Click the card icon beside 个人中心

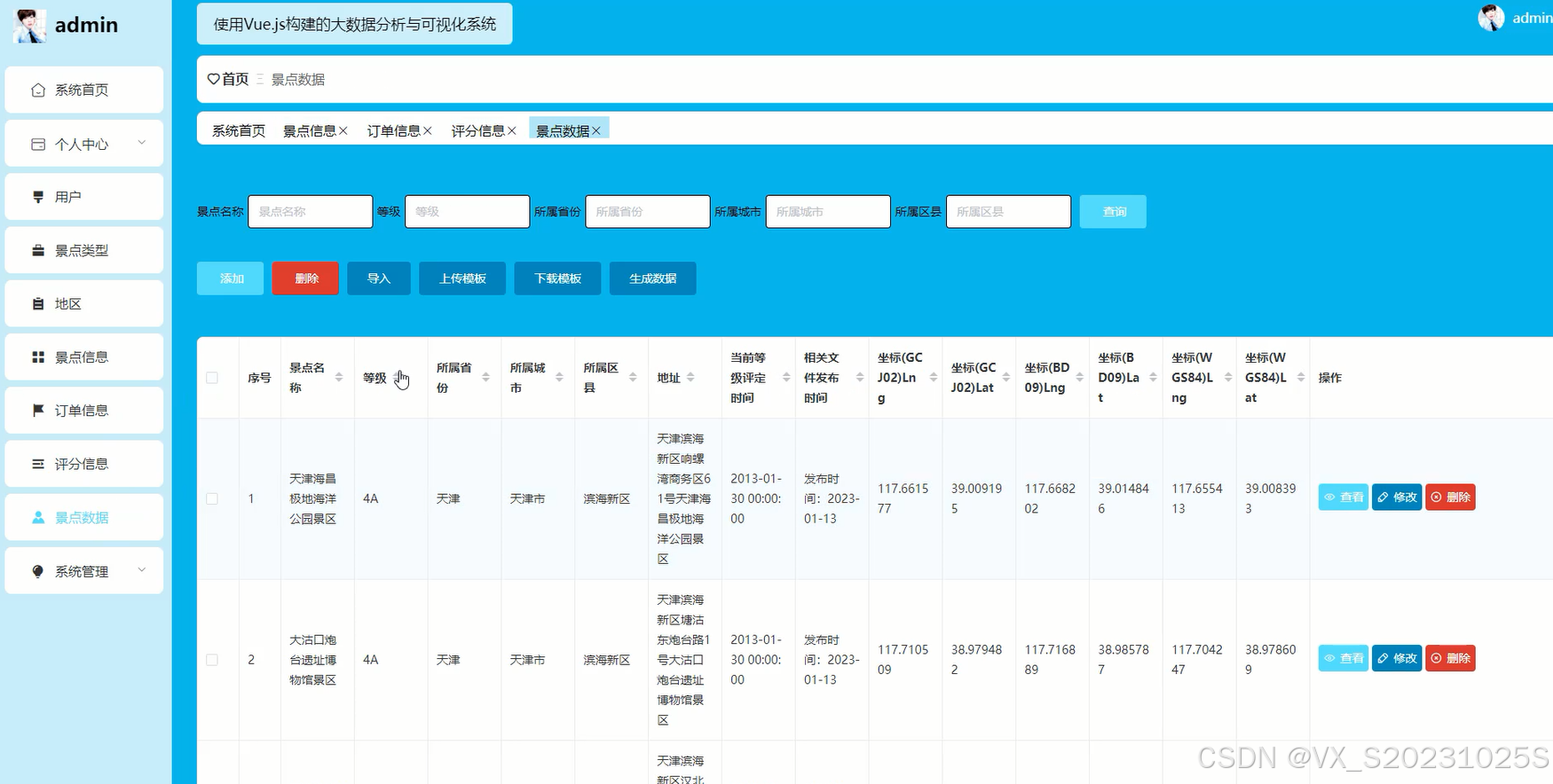click(38, 144)
